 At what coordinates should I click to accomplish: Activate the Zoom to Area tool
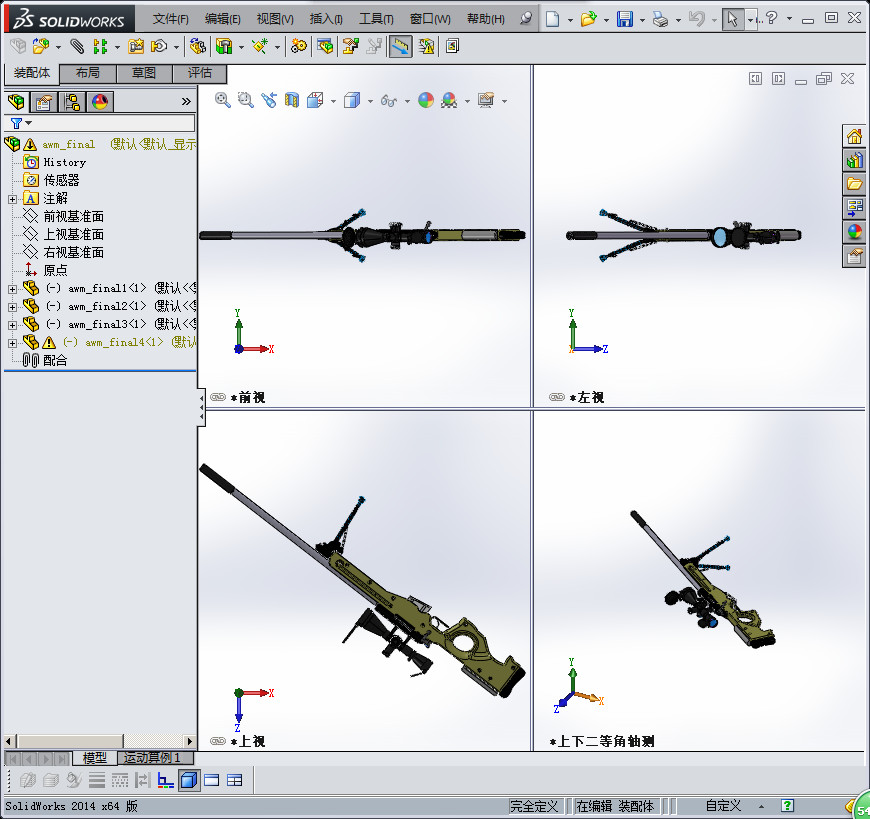click(x=244, y=100)
